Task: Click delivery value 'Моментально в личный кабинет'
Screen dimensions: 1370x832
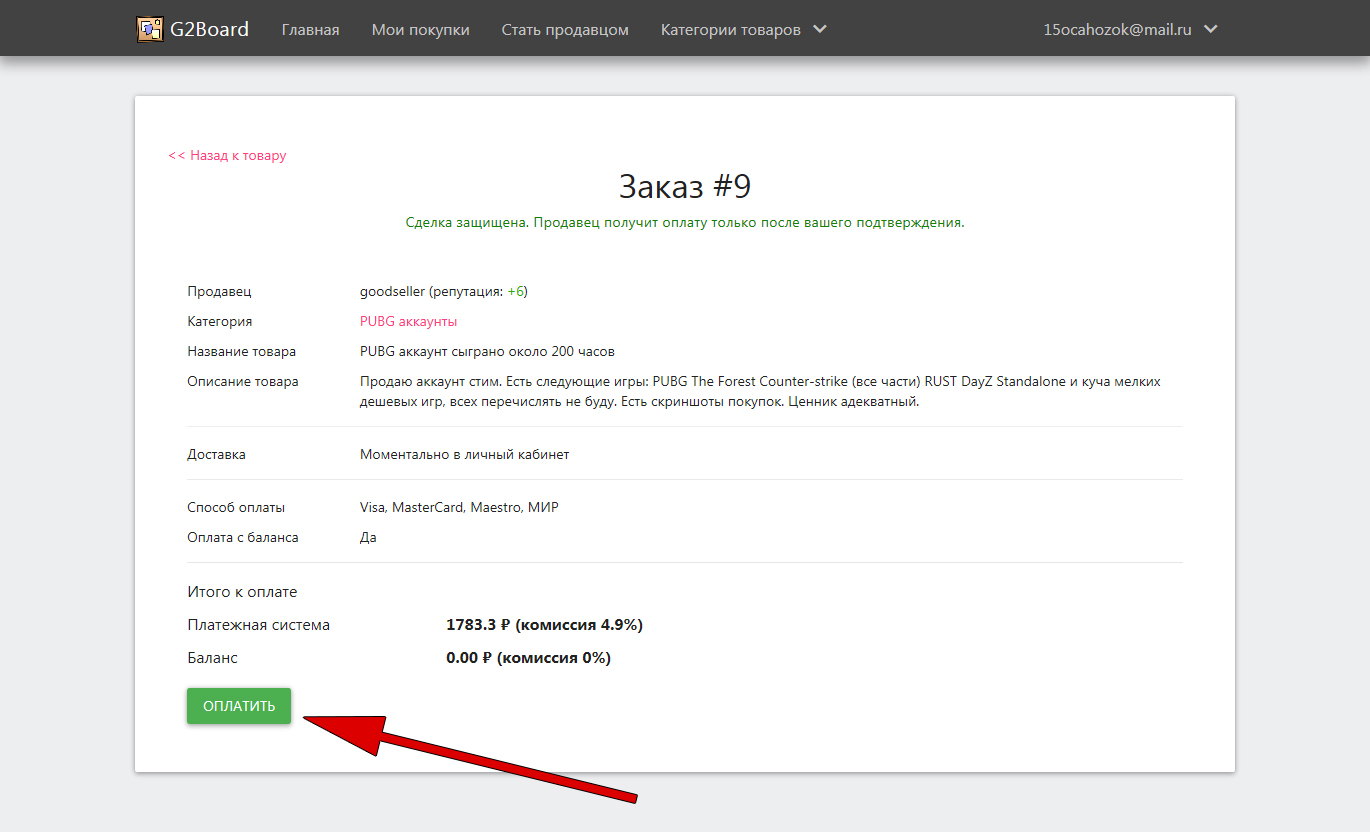Action: coord(464,454)
